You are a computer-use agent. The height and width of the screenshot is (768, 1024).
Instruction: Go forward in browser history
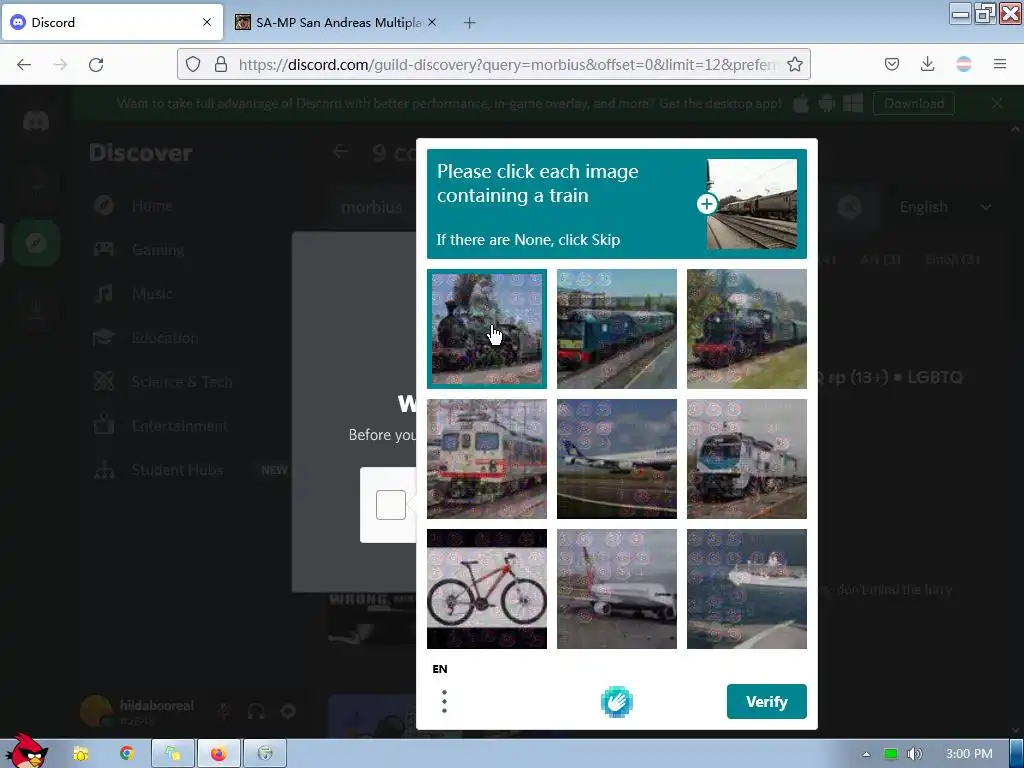tap(60, 64)
